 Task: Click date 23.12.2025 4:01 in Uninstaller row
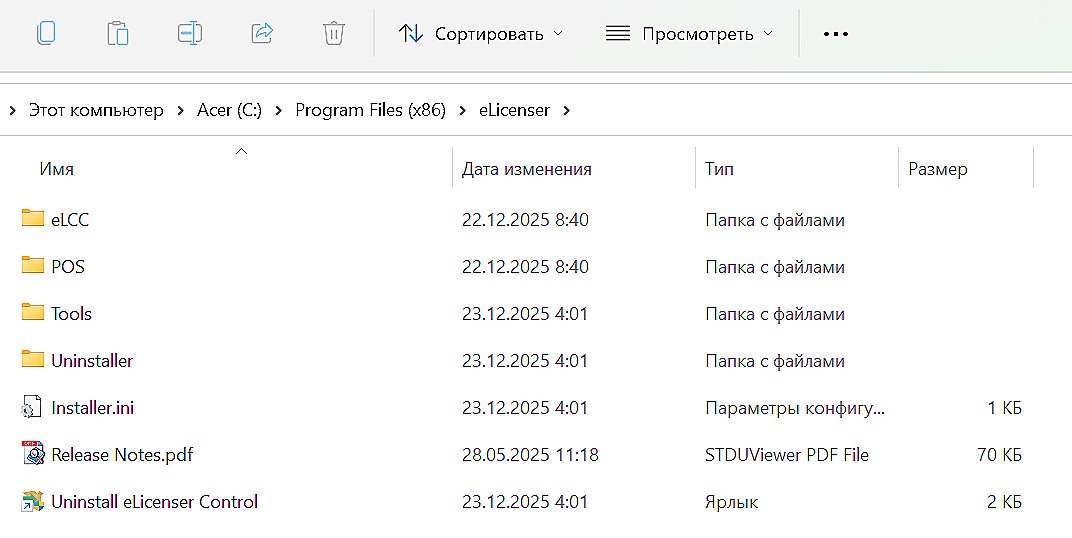(x=525, y=362)
